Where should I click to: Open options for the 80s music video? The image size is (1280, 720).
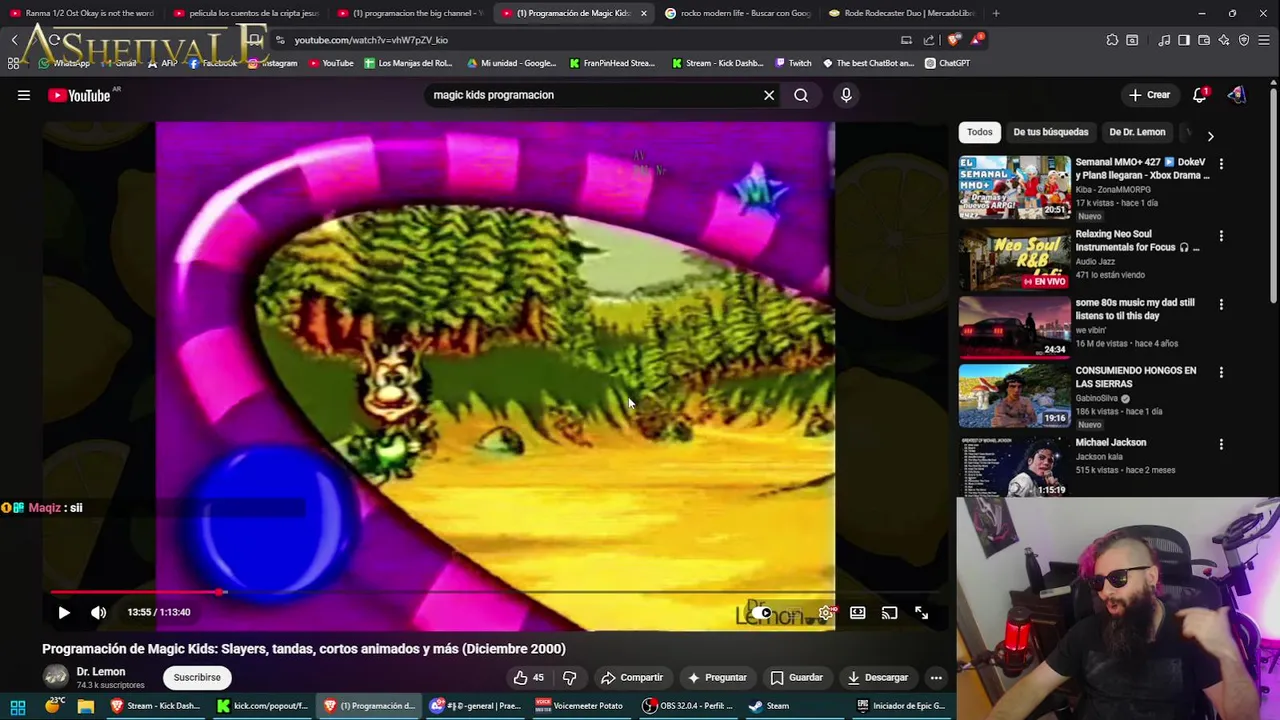(1221, 304)
